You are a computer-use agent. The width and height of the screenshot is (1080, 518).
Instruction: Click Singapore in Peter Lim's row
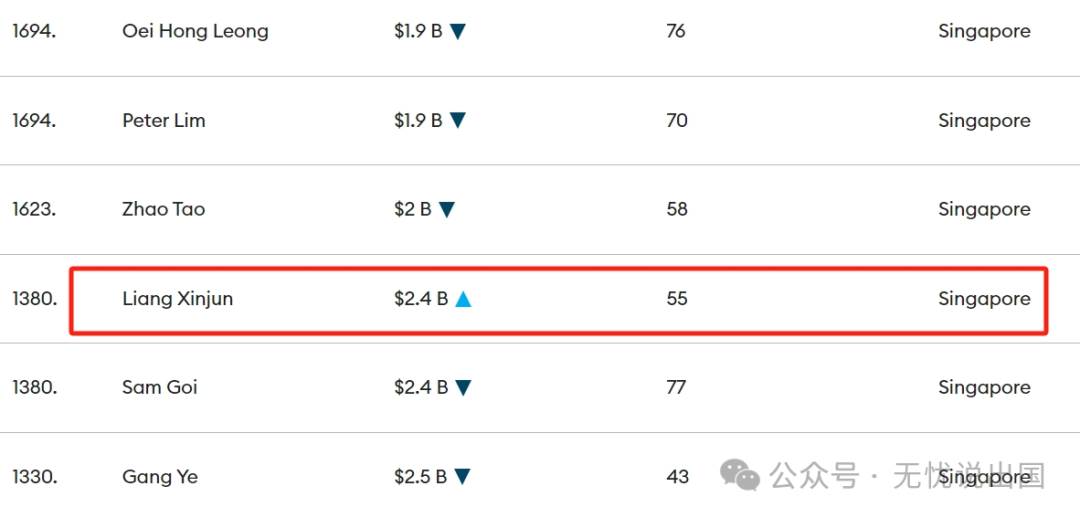coord(984,121)
